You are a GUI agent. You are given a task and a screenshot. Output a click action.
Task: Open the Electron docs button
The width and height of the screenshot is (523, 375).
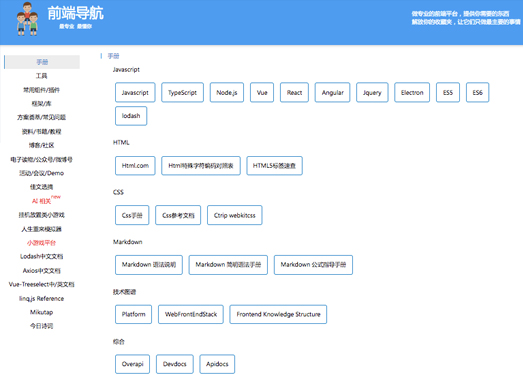pyautogui.click(x=412, y=92)
